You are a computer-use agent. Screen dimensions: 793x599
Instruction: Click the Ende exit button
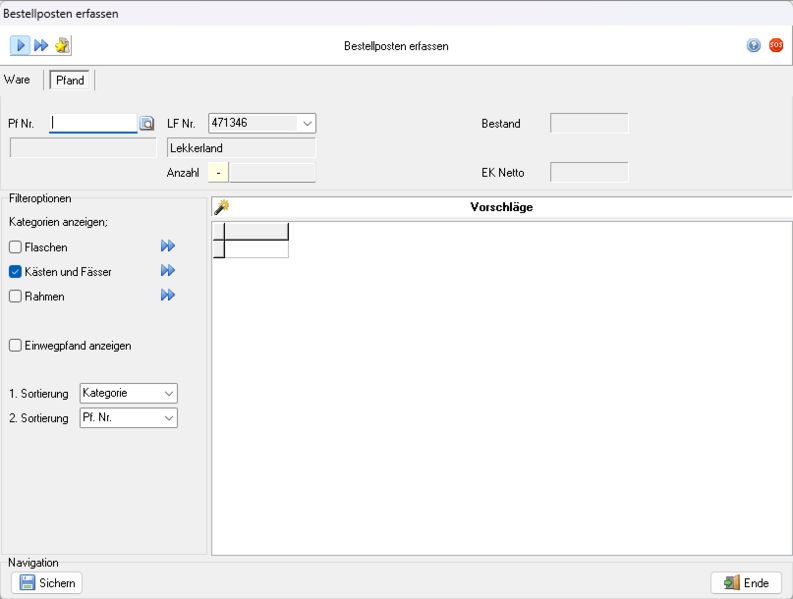pos(746,583)
